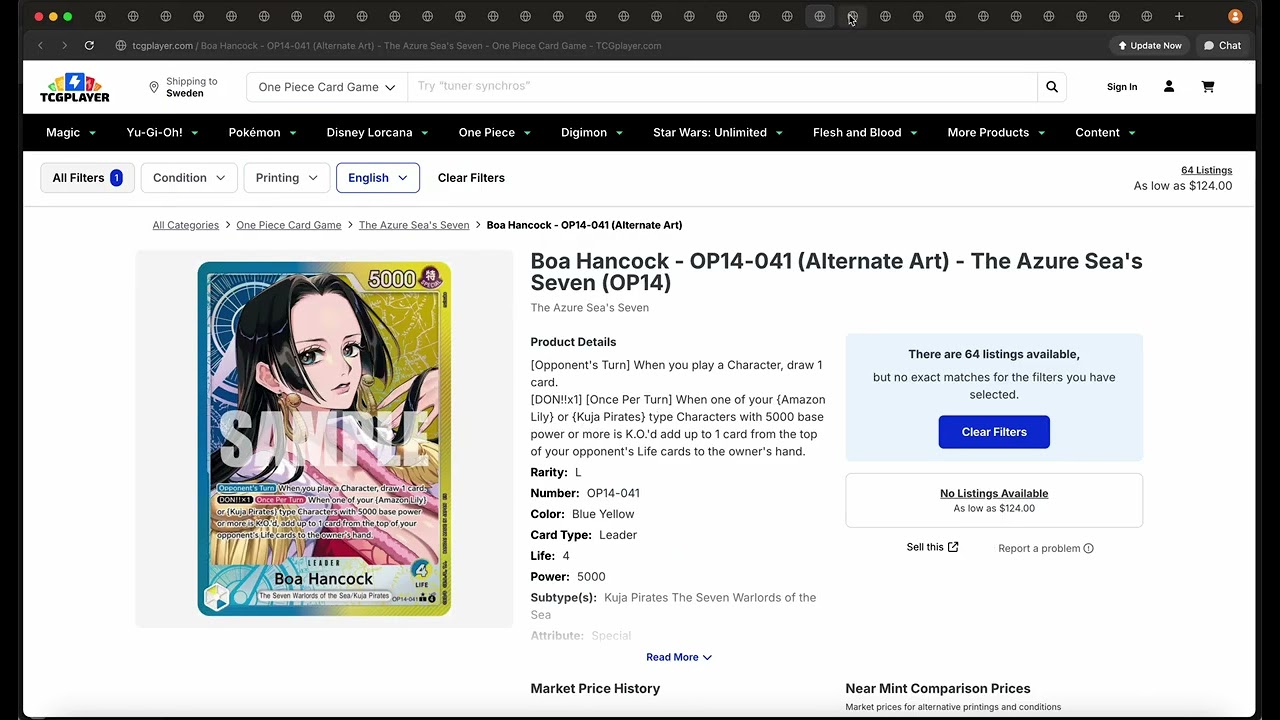The image size is (1280, 720).
Task: Open a new browser tab with plus icon
Action: [1179, 16]
